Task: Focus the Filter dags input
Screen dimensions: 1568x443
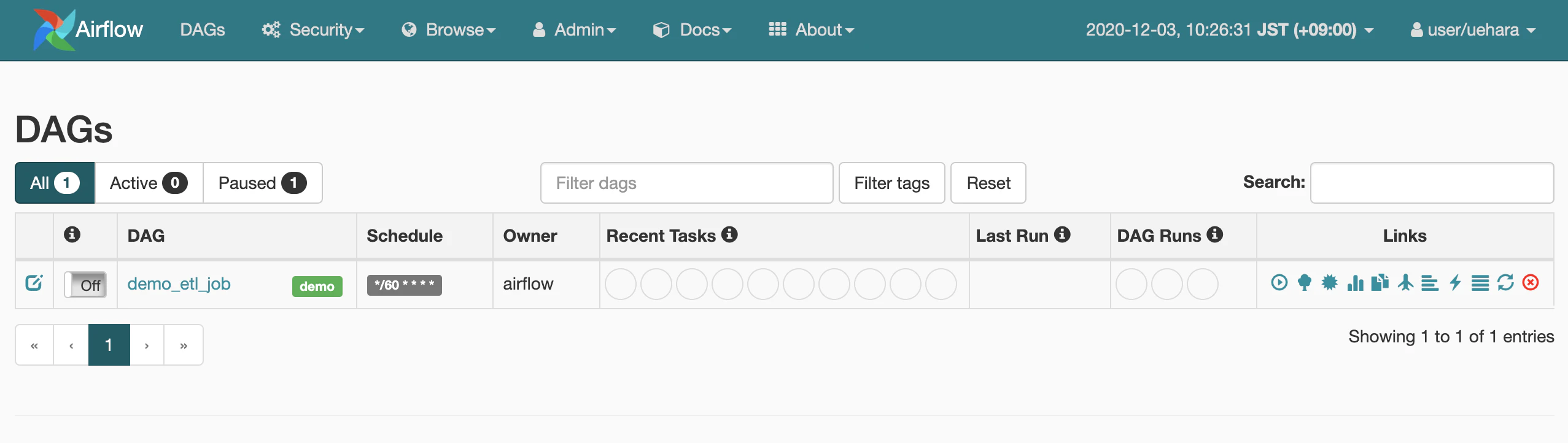Action: (686, 183)
